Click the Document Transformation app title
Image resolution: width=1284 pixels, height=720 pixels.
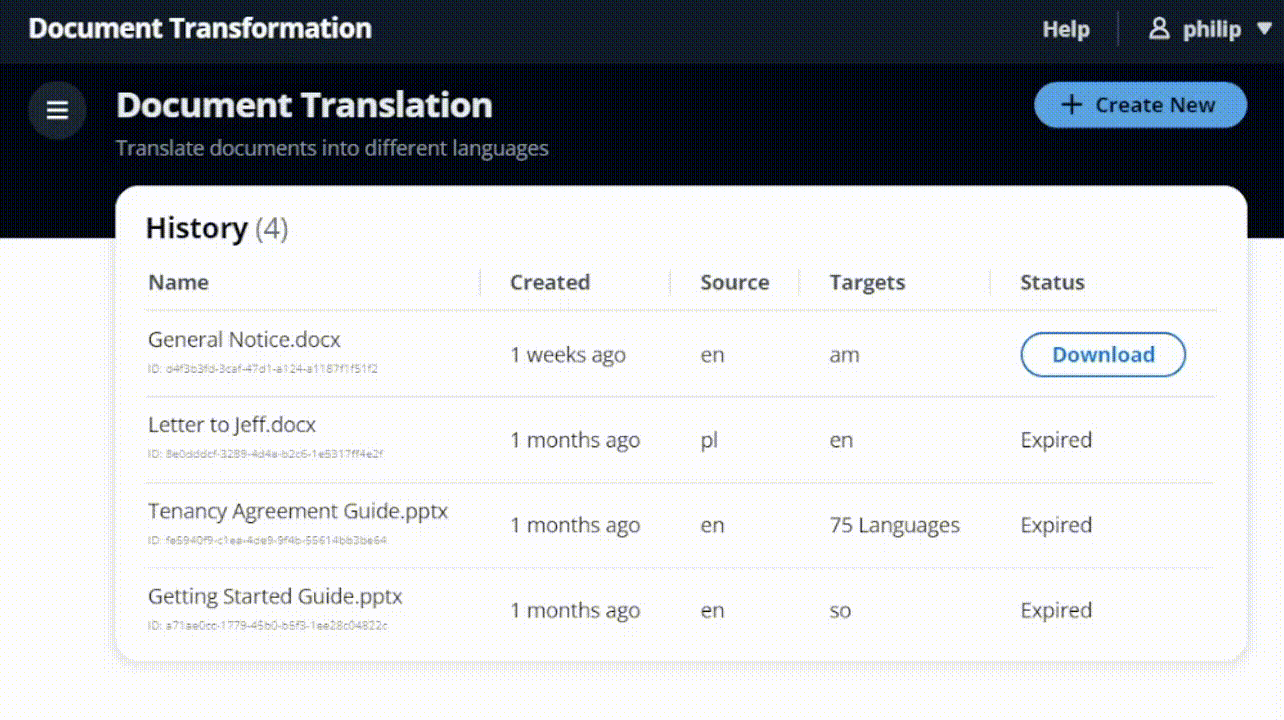click(x=199, y=28)
